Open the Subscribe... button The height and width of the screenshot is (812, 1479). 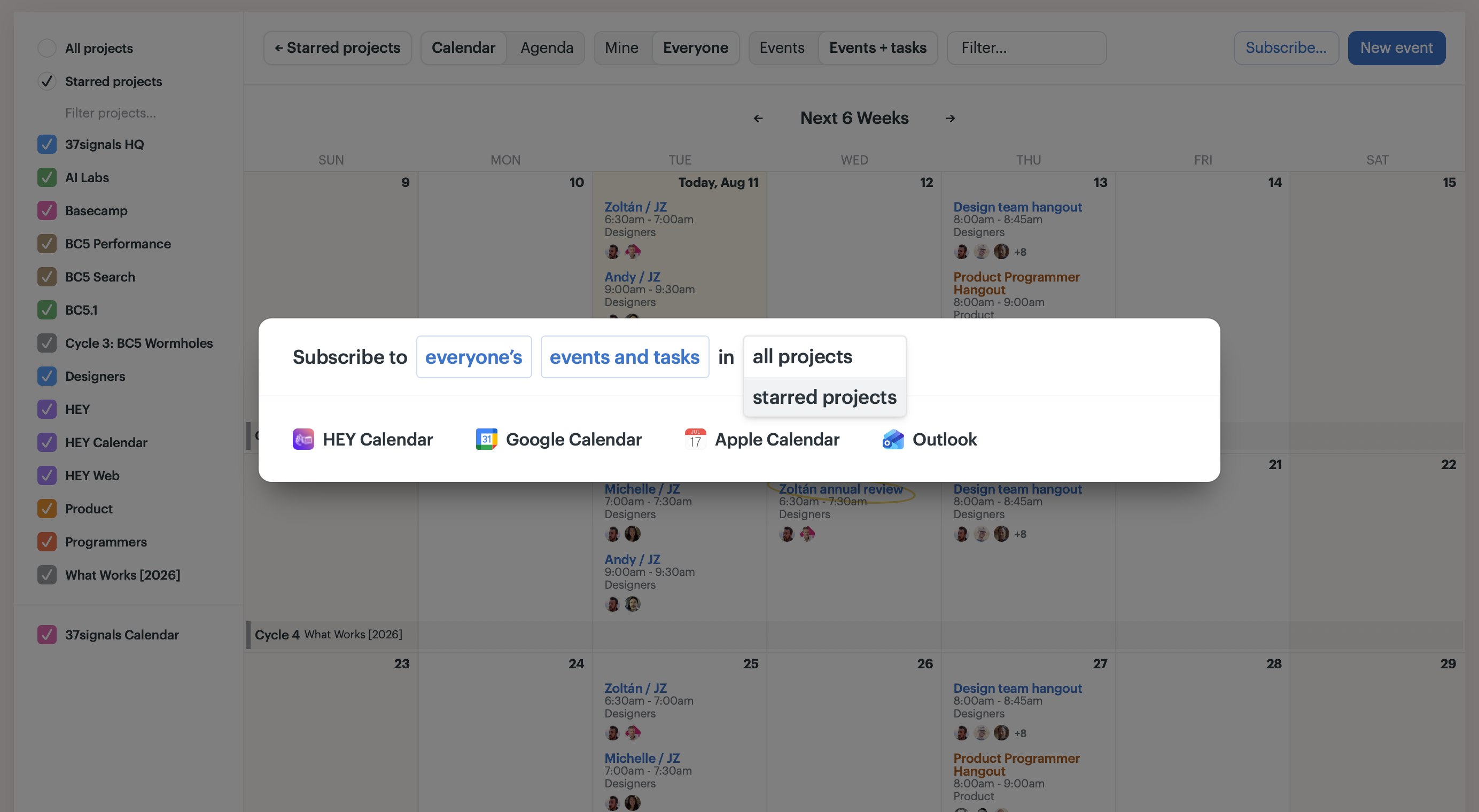point(1286,48)
